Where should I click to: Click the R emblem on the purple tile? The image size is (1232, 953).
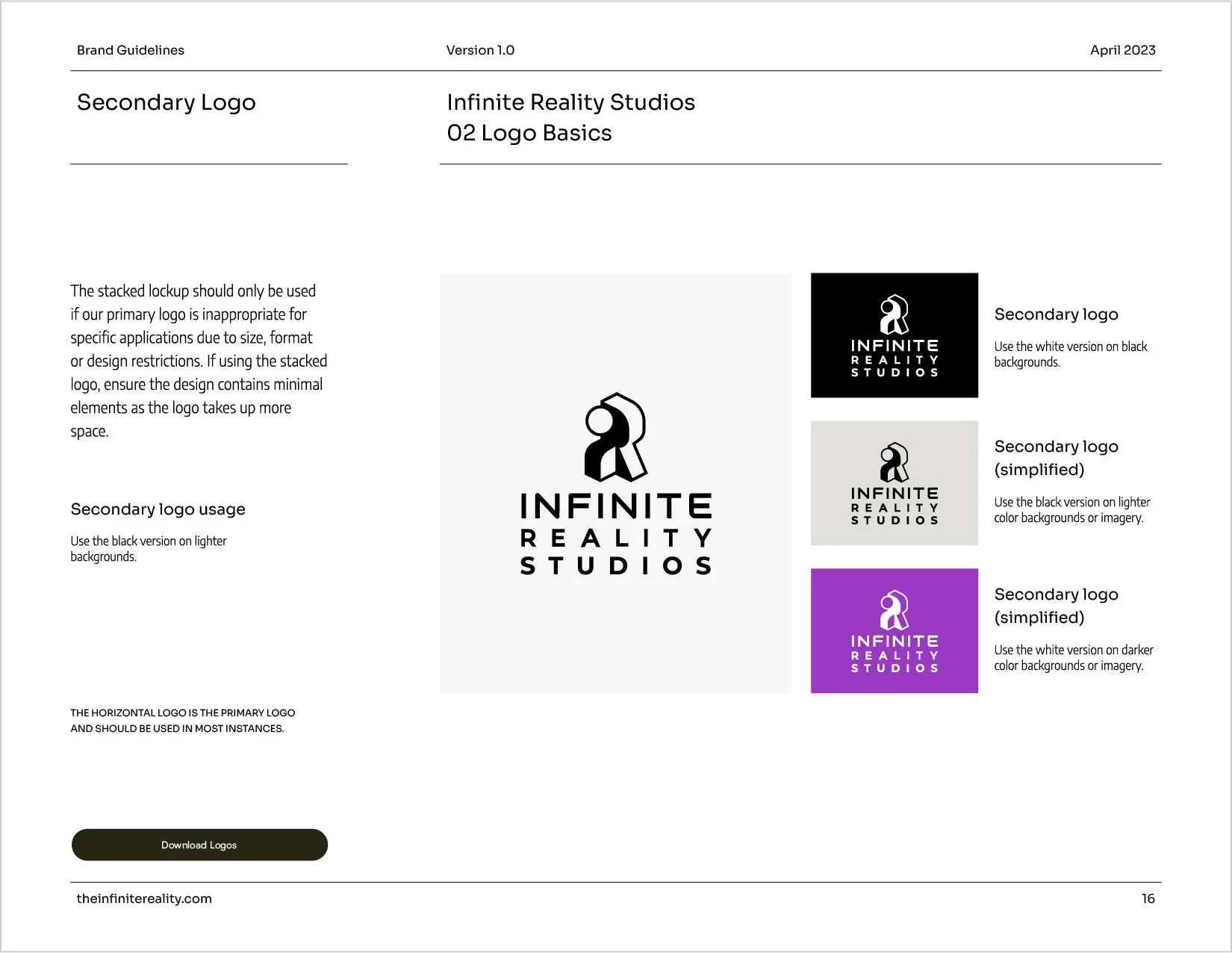point(895,611)
